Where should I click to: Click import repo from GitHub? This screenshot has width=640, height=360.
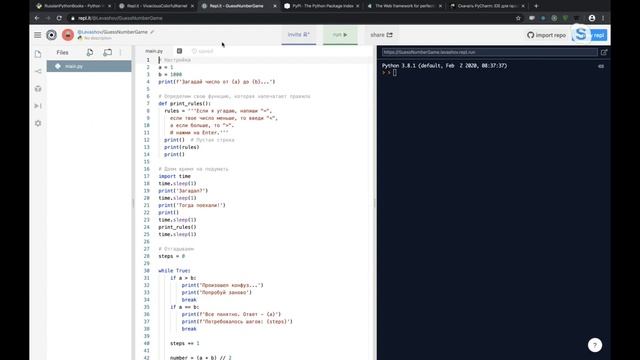[546, 36]
